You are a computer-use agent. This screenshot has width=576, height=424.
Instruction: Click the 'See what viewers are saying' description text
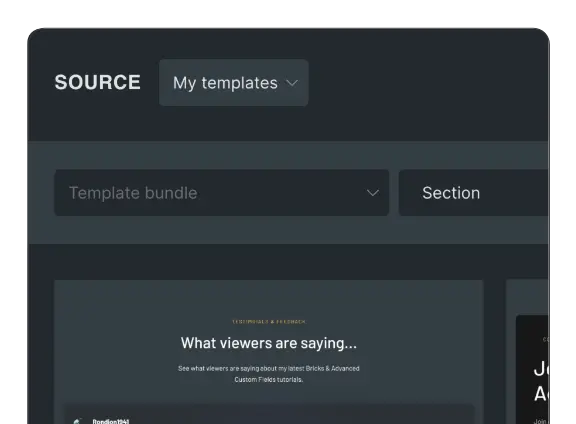tap(269, 374)
